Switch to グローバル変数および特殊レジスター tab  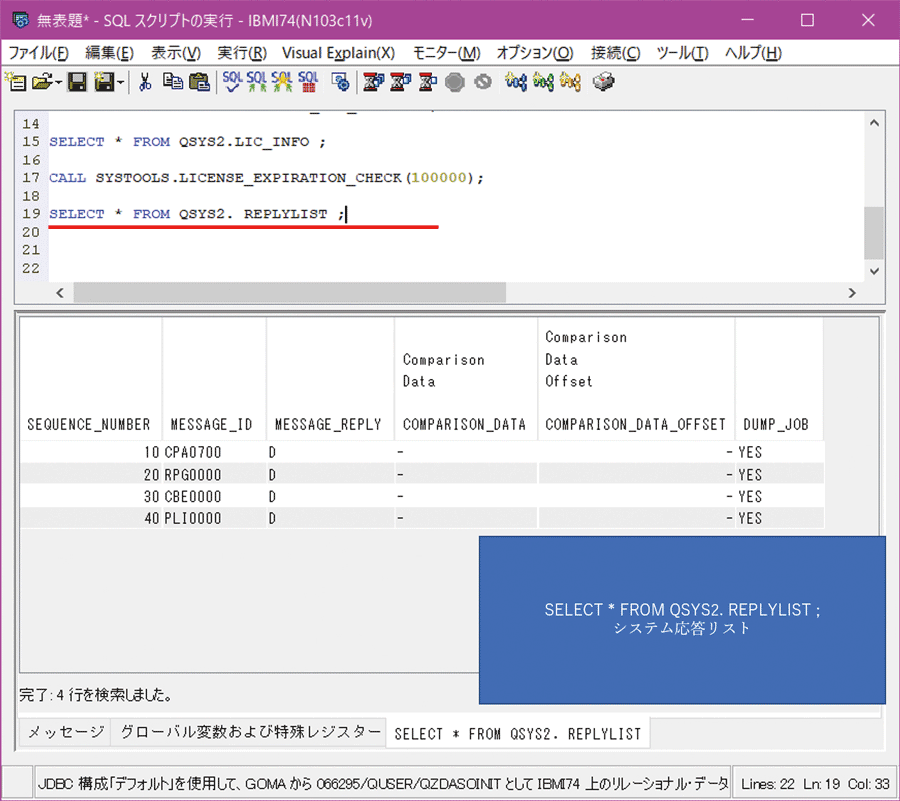(x=250, y=732)
